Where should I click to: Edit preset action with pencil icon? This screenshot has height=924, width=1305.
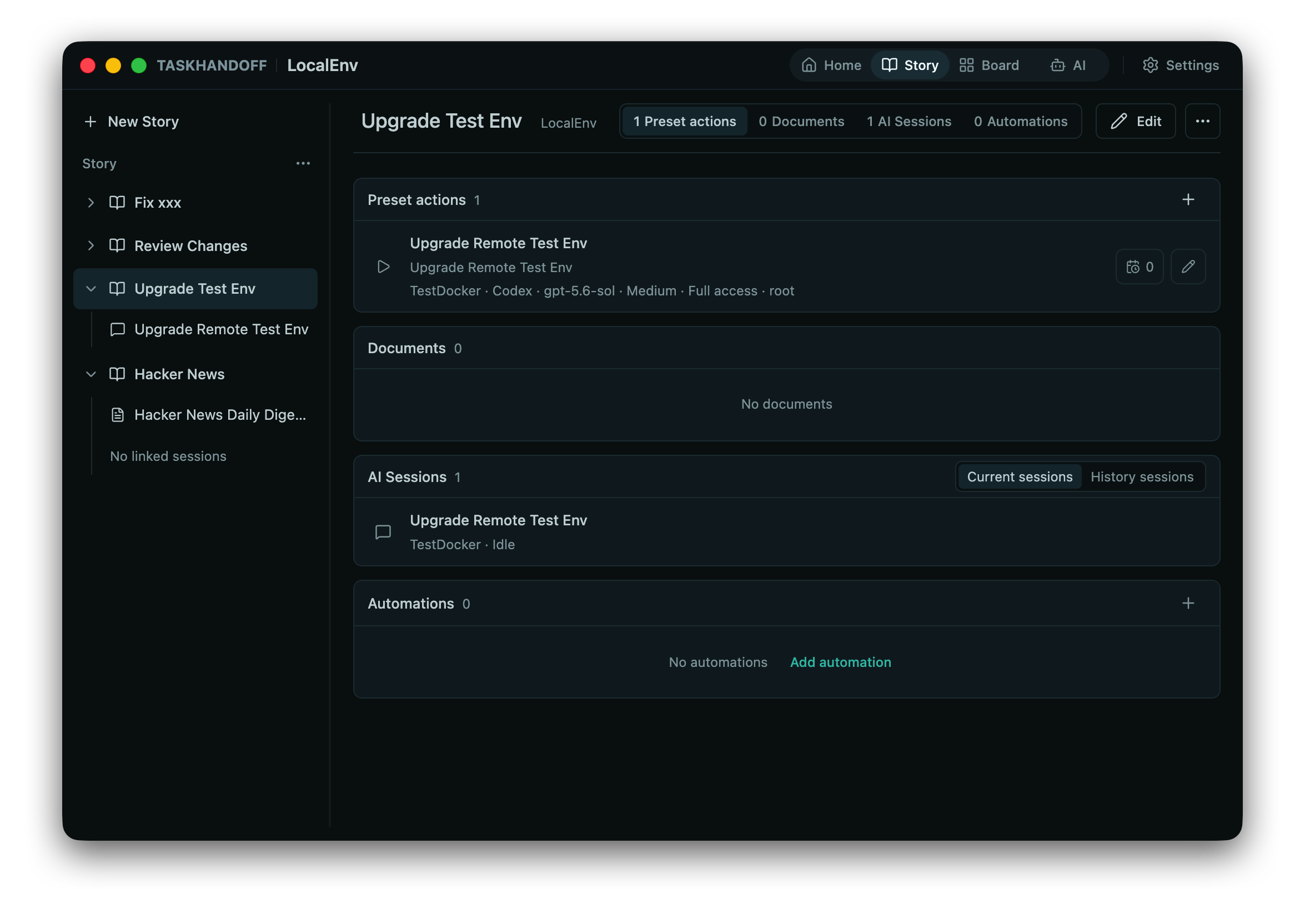pyautogui.click(x=1187, y=267)
